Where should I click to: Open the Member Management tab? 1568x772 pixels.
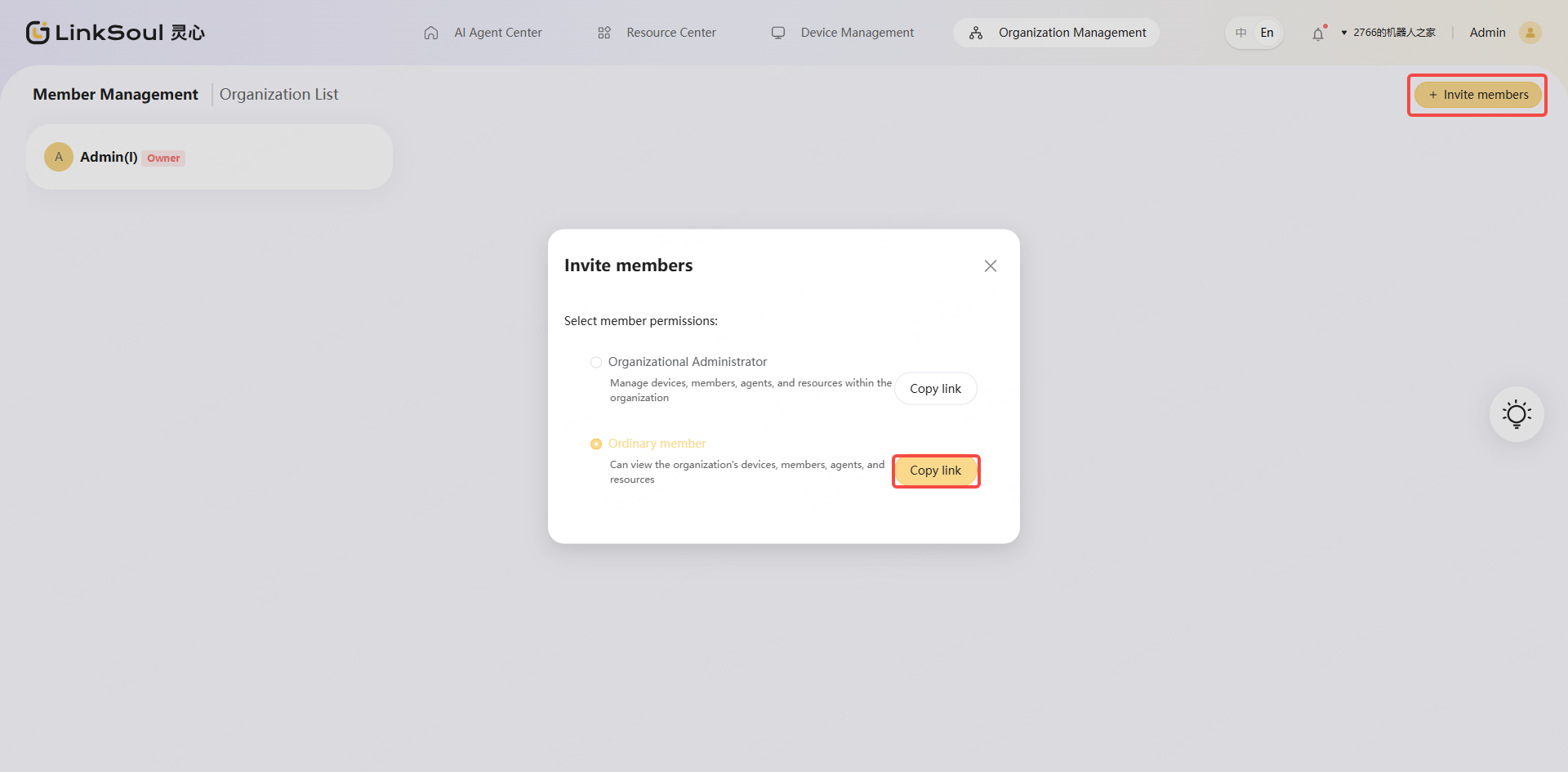(x=115, y=94)
